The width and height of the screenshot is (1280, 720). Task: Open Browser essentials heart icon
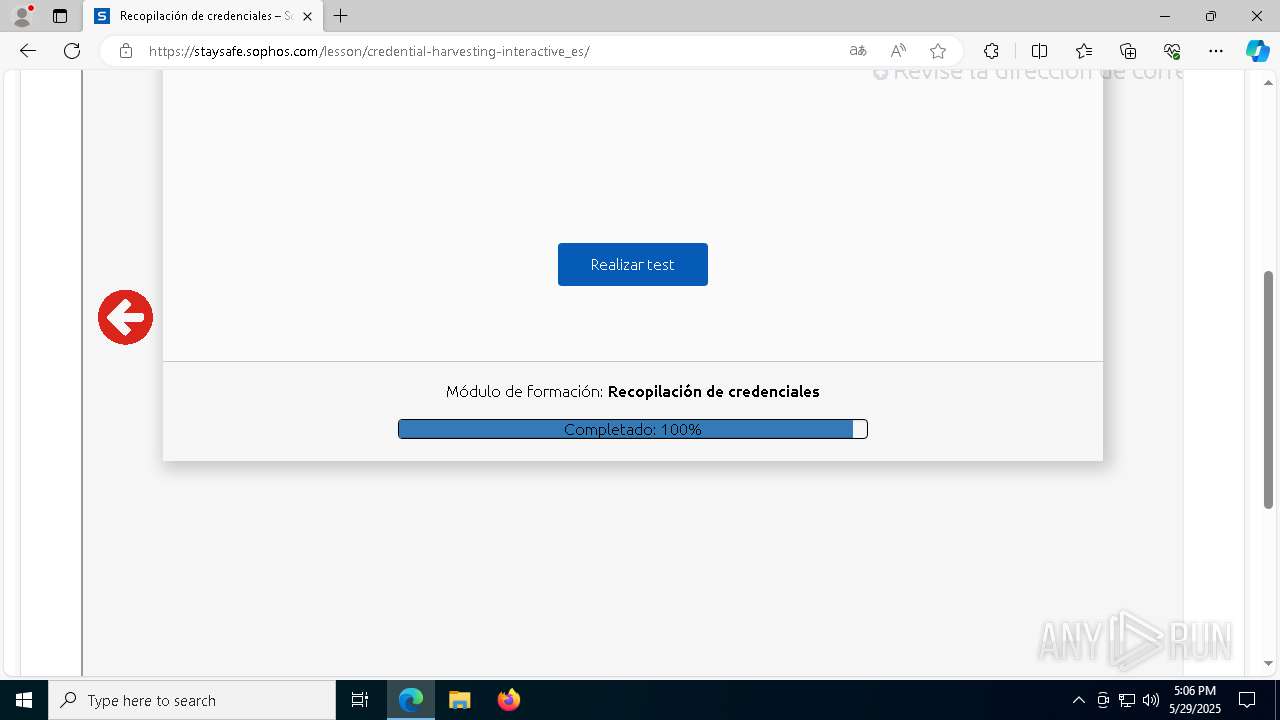click(1172, 51)
